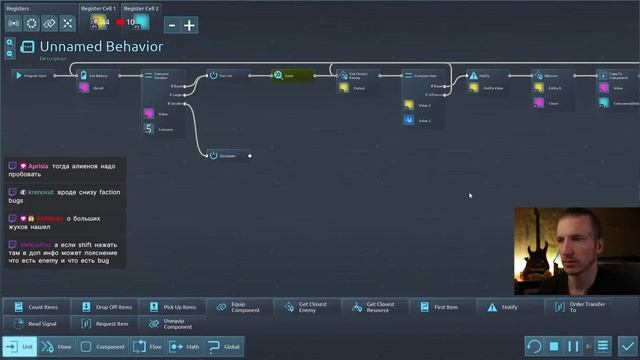Add Pick Up Items instruction

(x=172, y=307)
